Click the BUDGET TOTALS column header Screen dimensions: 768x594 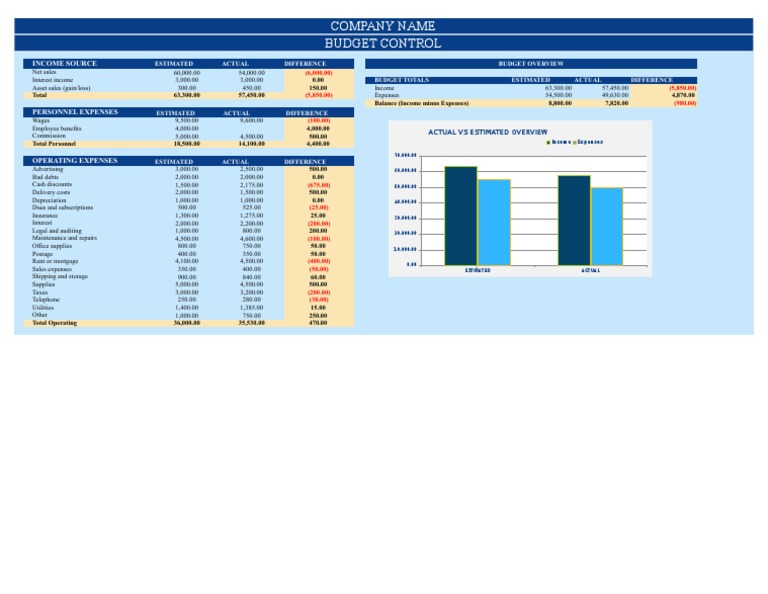[402, 80]
